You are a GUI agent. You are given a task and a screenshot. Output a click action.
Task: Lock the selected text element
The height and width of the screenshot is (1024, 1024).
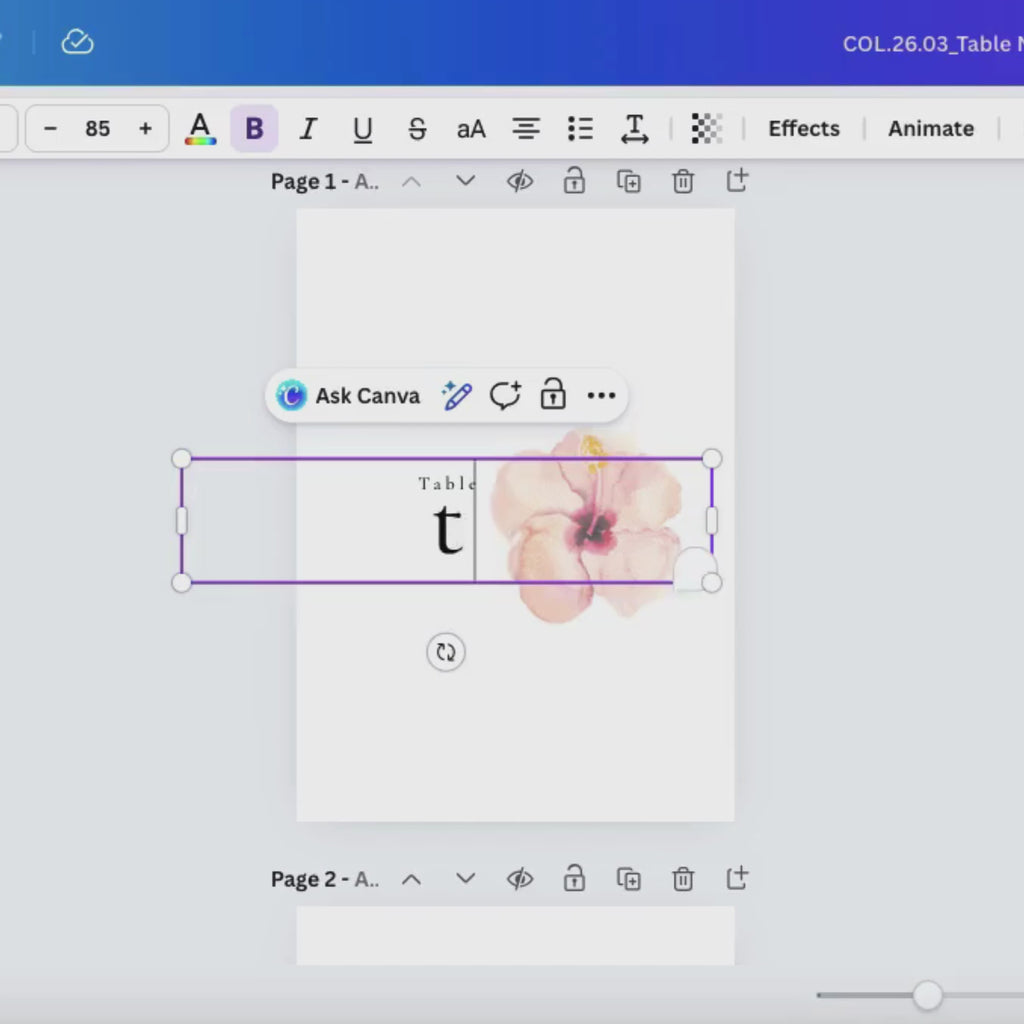(553, 394)
